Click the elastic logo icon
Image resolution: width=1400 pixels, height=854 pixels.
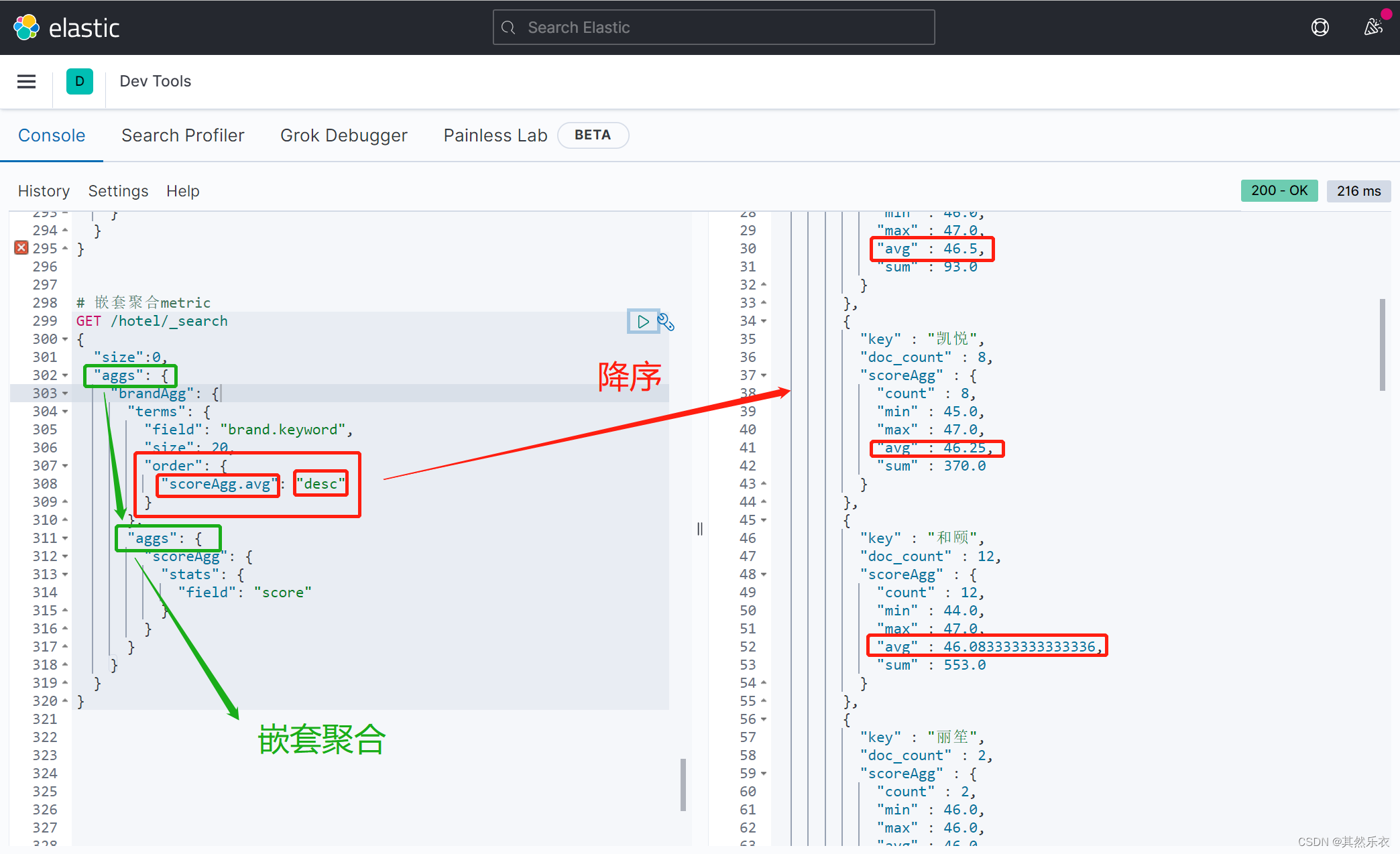coord(27,27)
